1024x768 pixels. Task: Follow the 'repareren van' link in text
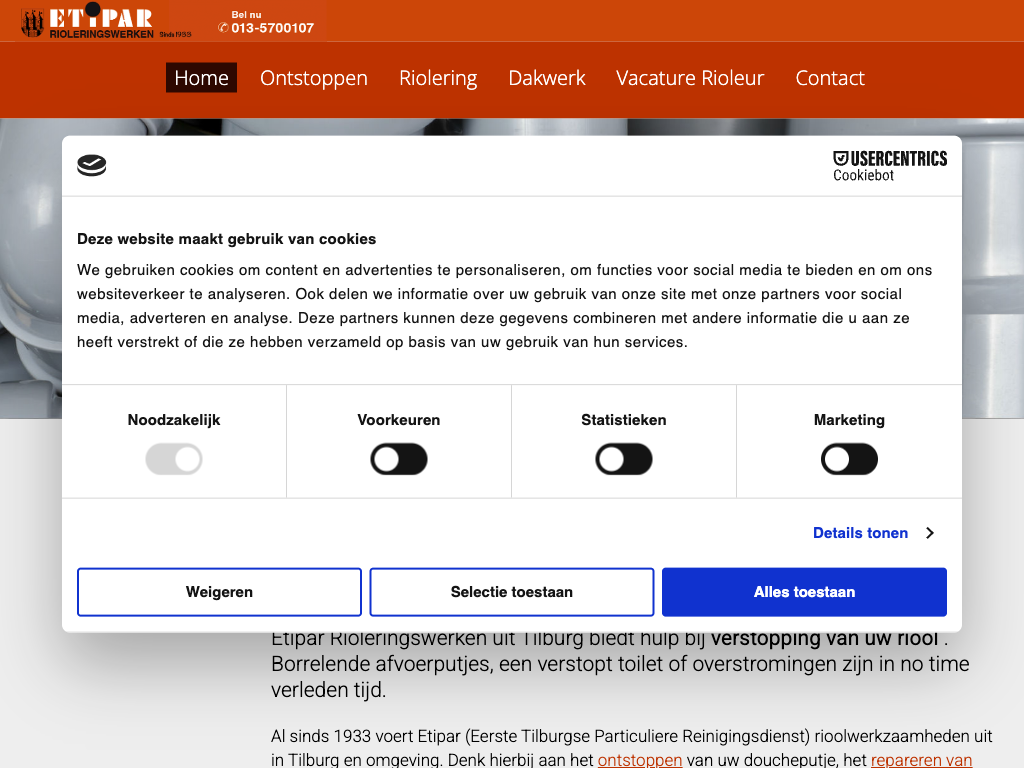point(921,760)
